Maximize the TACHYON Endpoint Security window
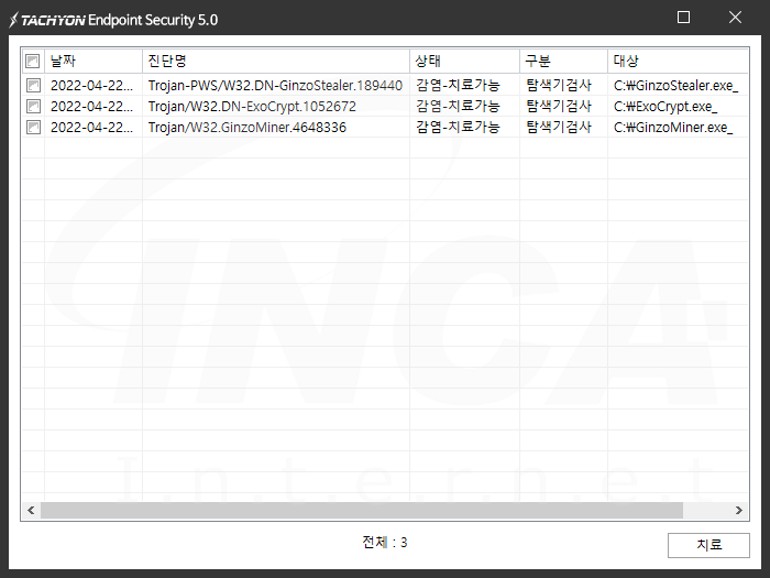The height and width of the screenshot is (578, 770). click(x=684, y=17)
